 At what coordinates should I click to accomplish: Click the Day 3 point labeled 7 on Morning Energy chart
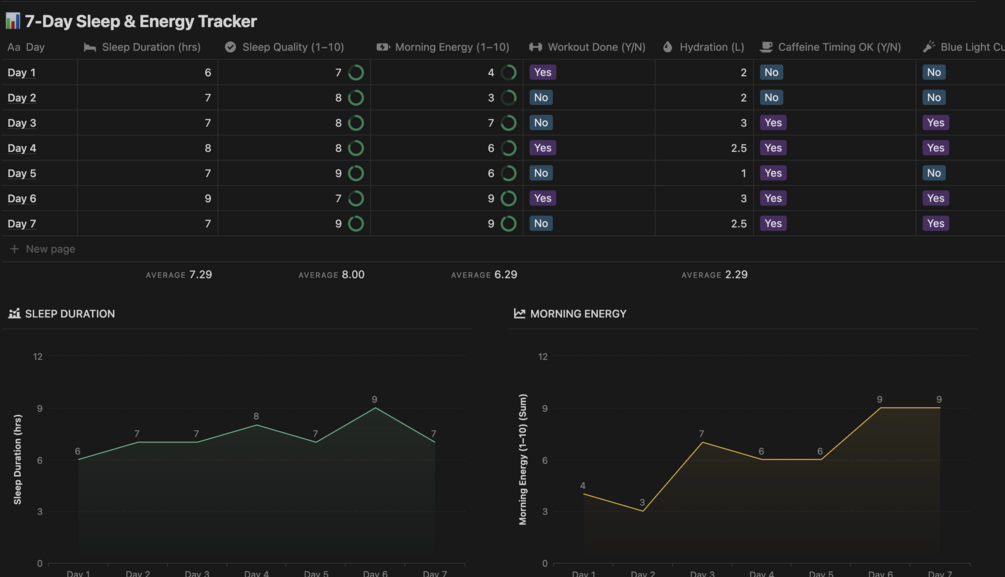(702, 442)
